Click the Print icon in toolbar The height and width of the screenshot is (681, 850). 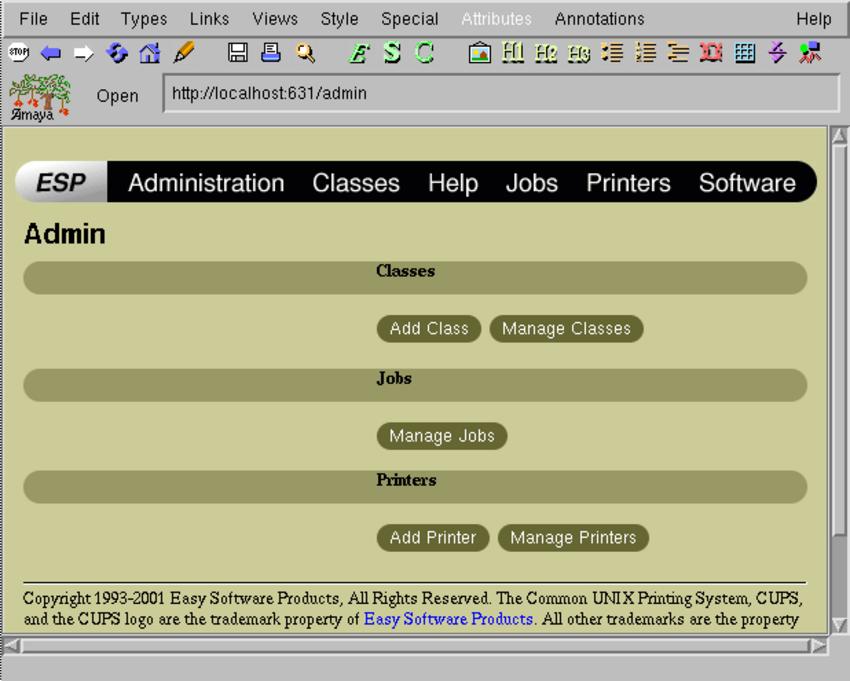[x=271, y=53]
